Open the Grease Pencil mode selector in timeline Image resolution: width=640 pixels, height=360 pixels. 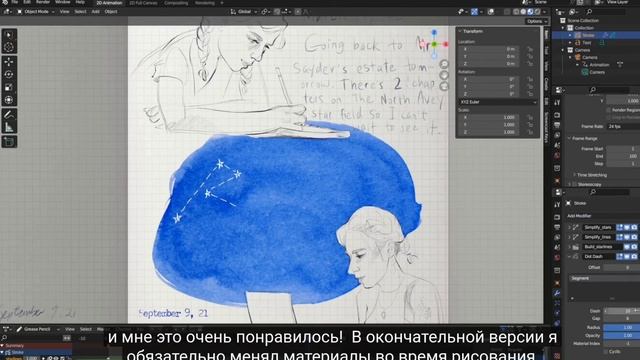pos(37,329)
